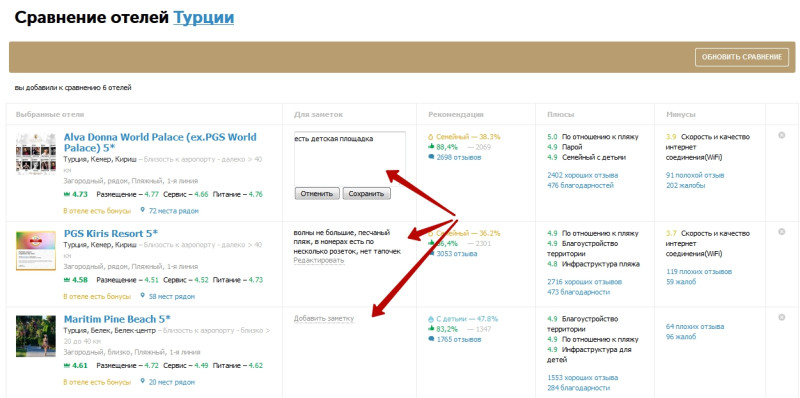The image size is (800, 398).
Task: Remove Alva Donna World Palace from comparison
Action: [x=781, y=136]
